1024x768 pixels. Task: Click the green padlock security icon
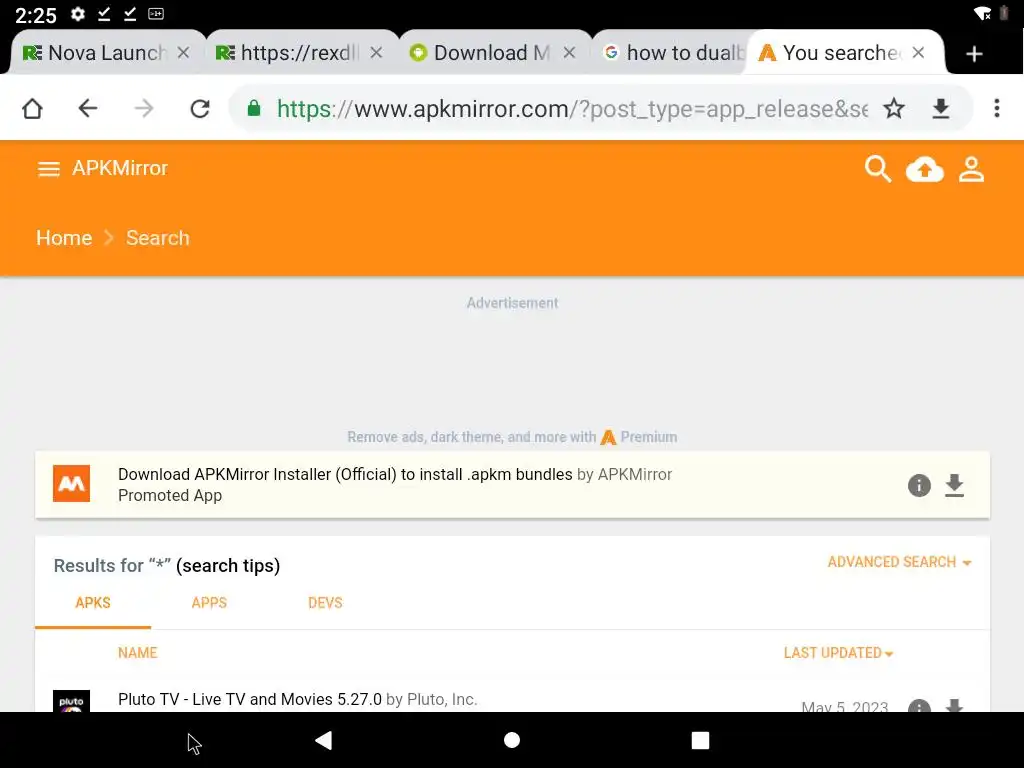click(254, 108)
